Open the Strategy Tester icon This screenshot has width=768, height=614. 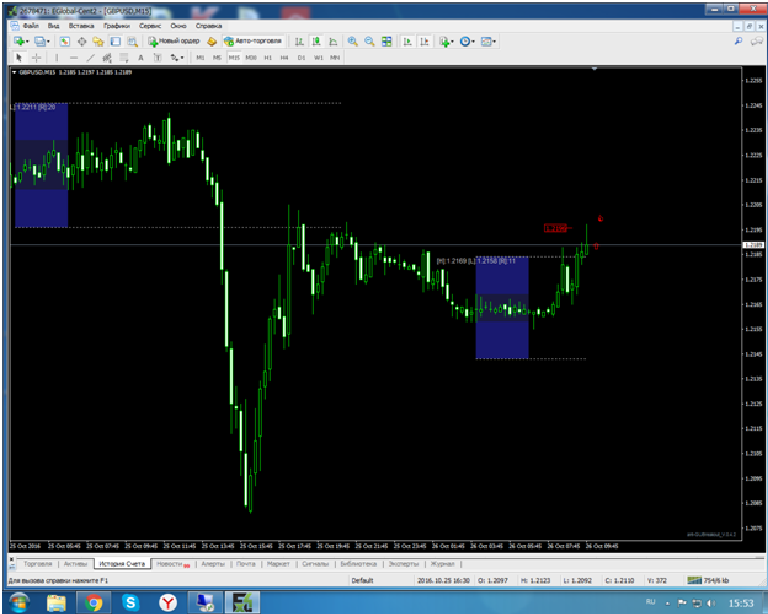pyautogui.click(x=132, y=42)
